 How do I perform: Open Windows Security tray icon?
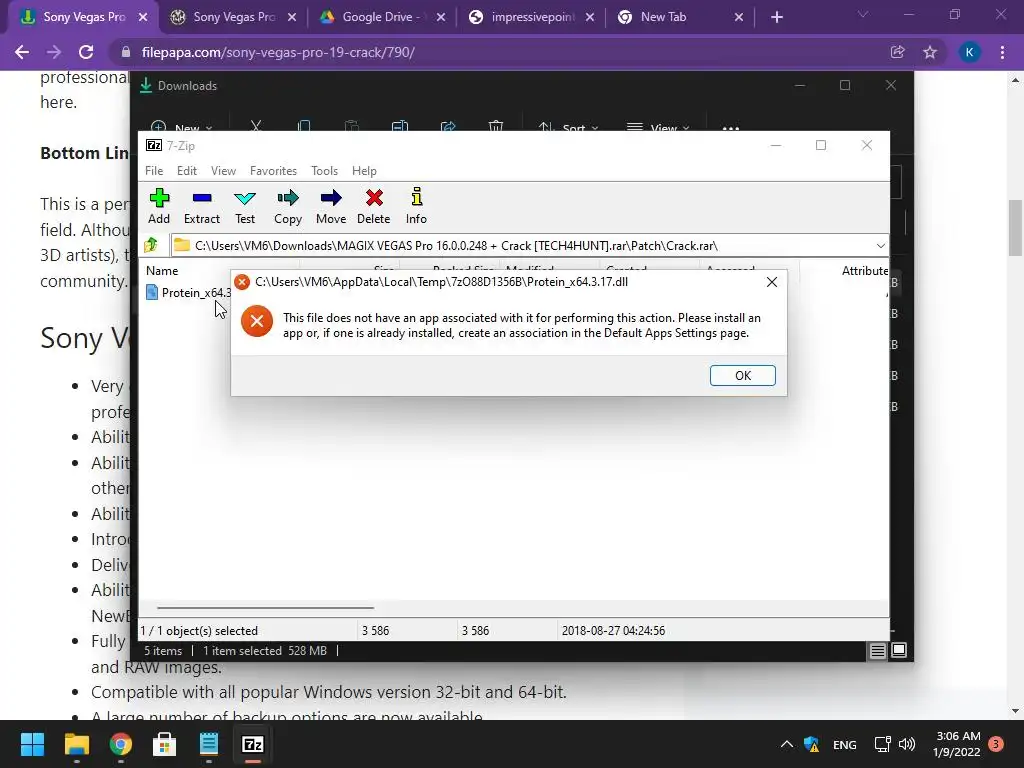click(812, 744)
